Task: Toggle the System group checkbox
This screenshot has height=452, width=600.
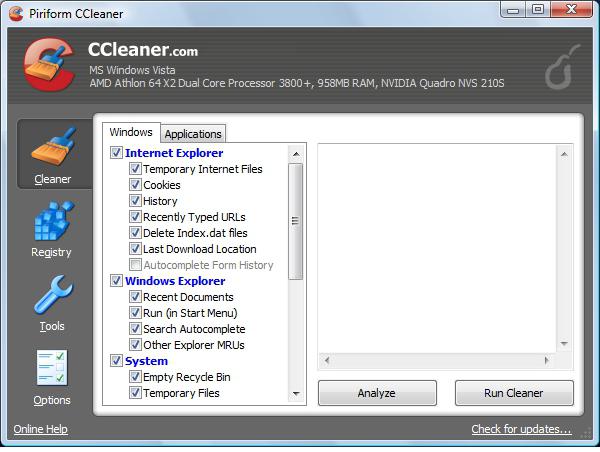Action: click(116, 361)
